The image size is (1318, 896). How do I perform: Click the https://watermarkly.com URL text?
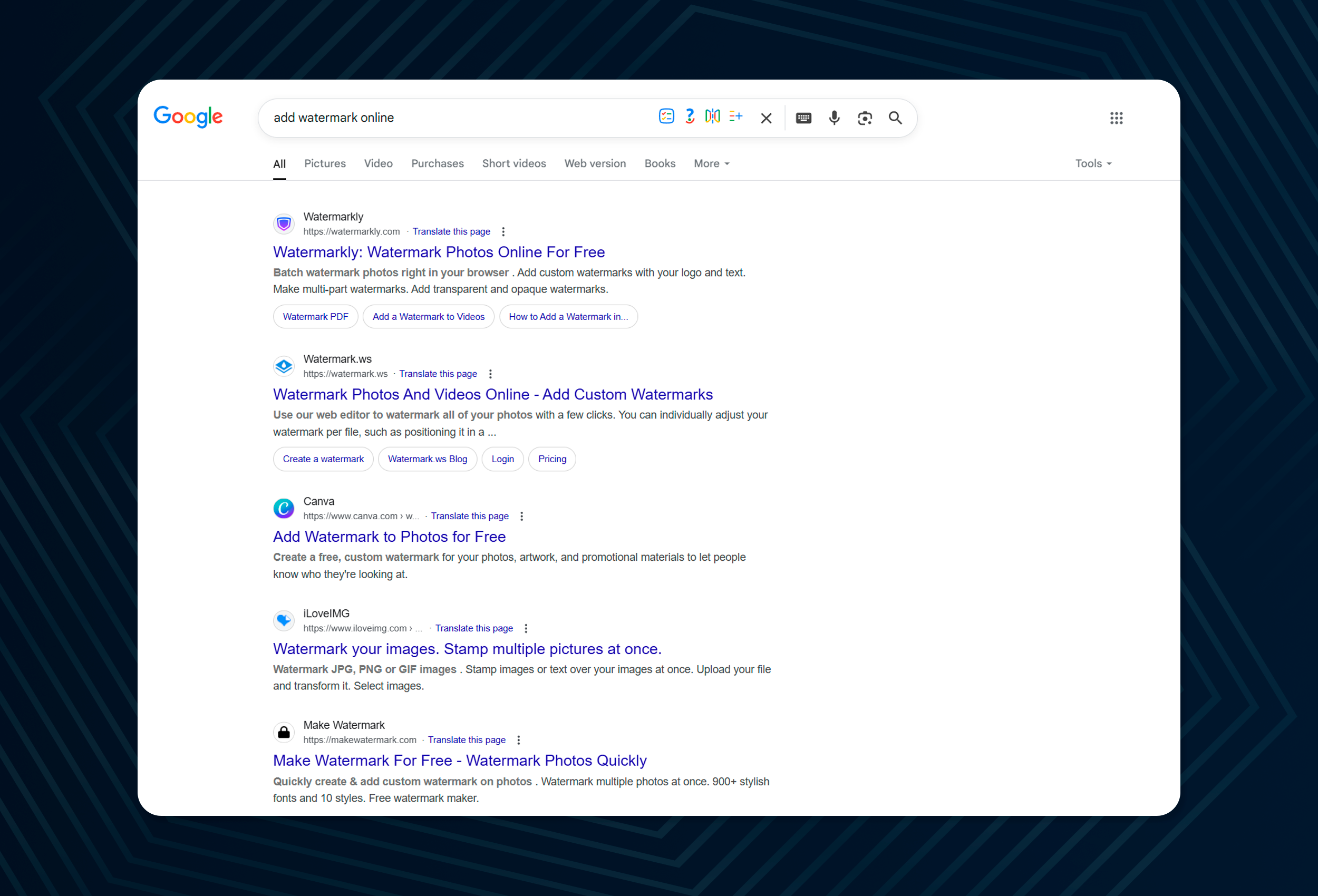point(351,231)
